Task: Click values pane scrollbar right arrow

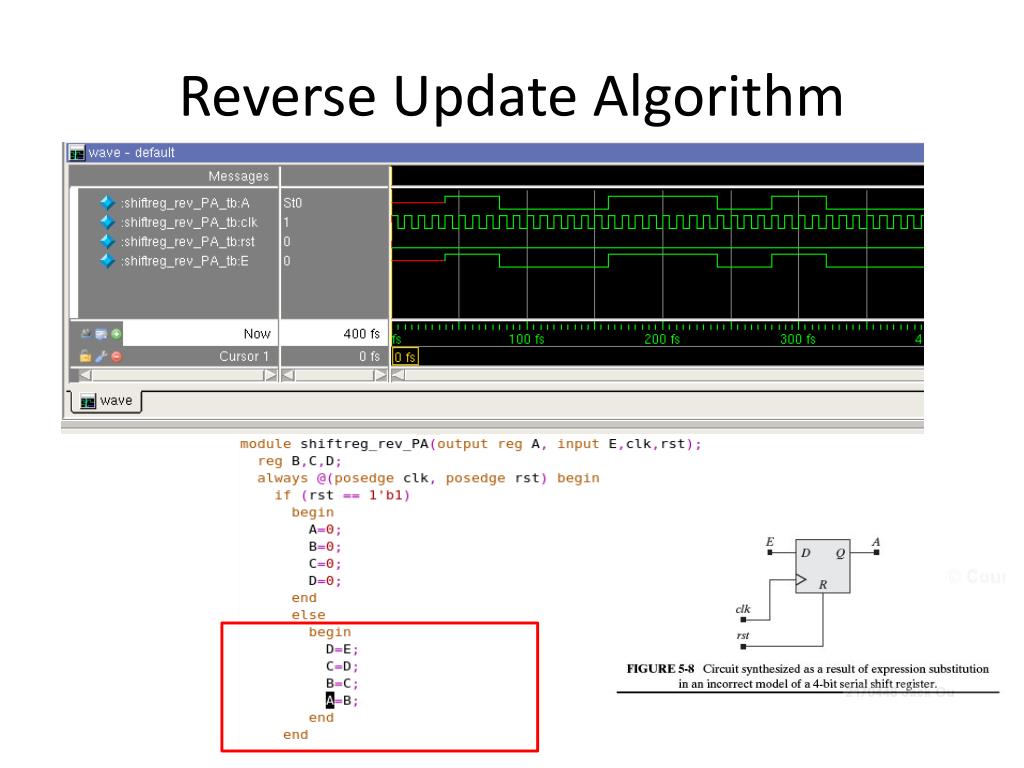Action: 380,376
